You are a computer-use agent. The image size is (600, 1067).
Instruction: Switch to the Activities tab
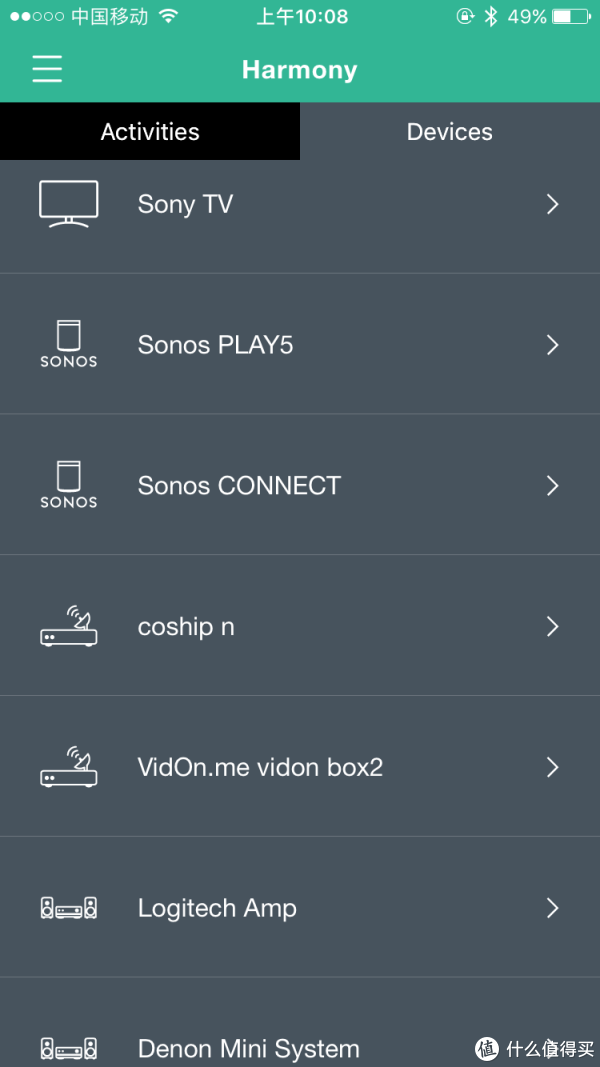click(x=150, y=132)
